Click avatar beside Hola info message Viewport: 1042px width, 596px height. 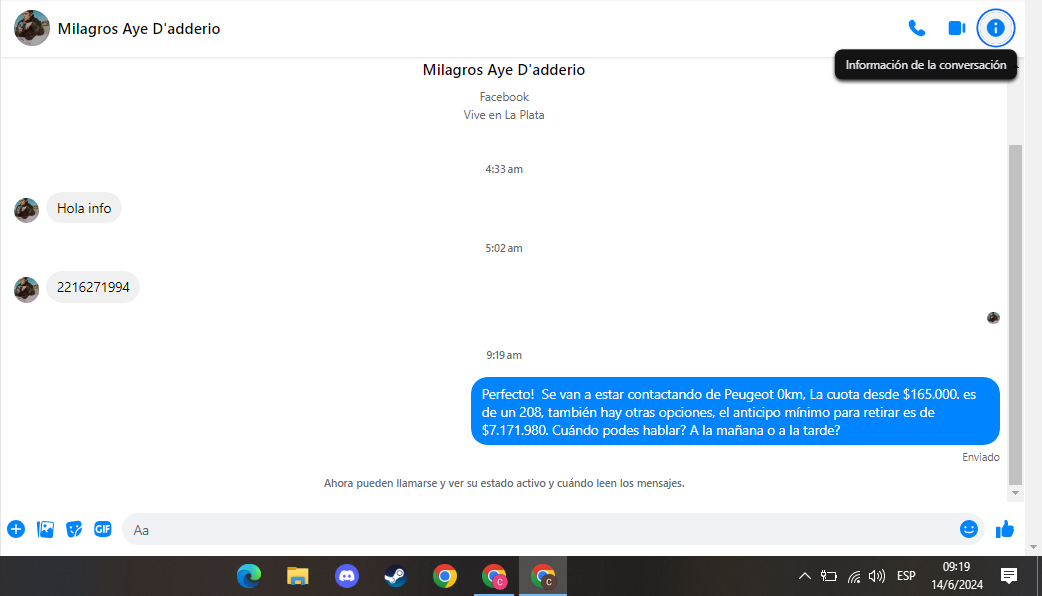coord(27,210)
